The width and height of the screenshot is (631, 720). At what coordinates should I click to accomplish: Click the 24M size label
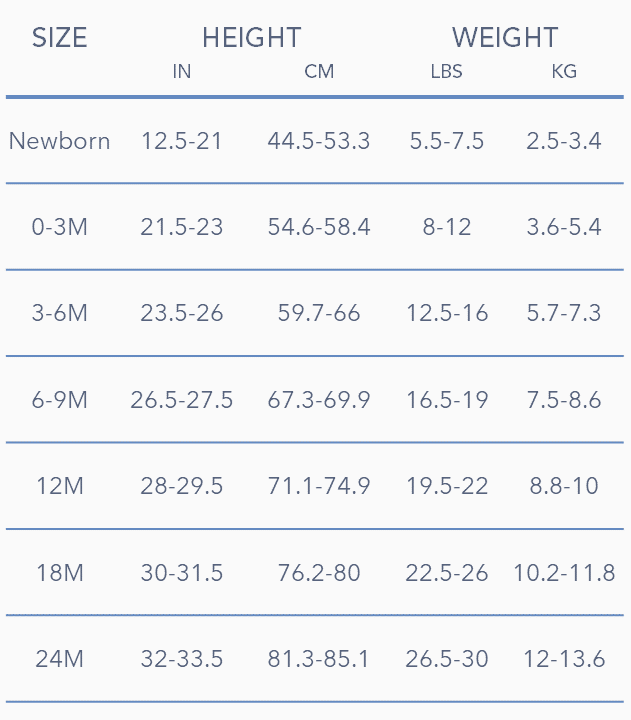pos(60,660)
